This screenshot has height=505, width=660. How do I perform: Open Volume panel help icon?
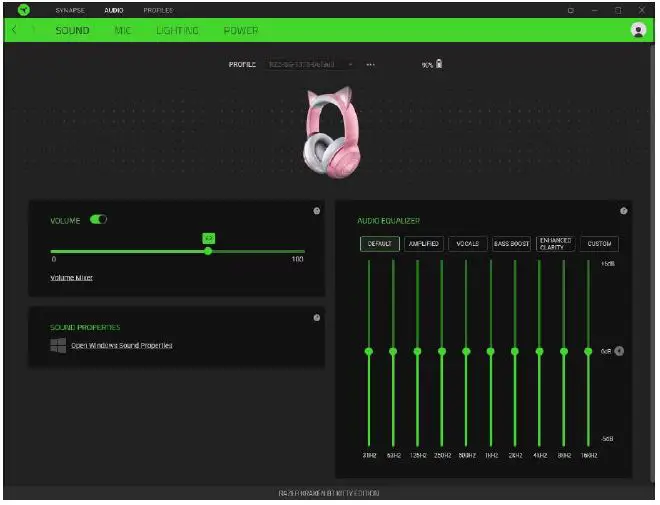317,211
